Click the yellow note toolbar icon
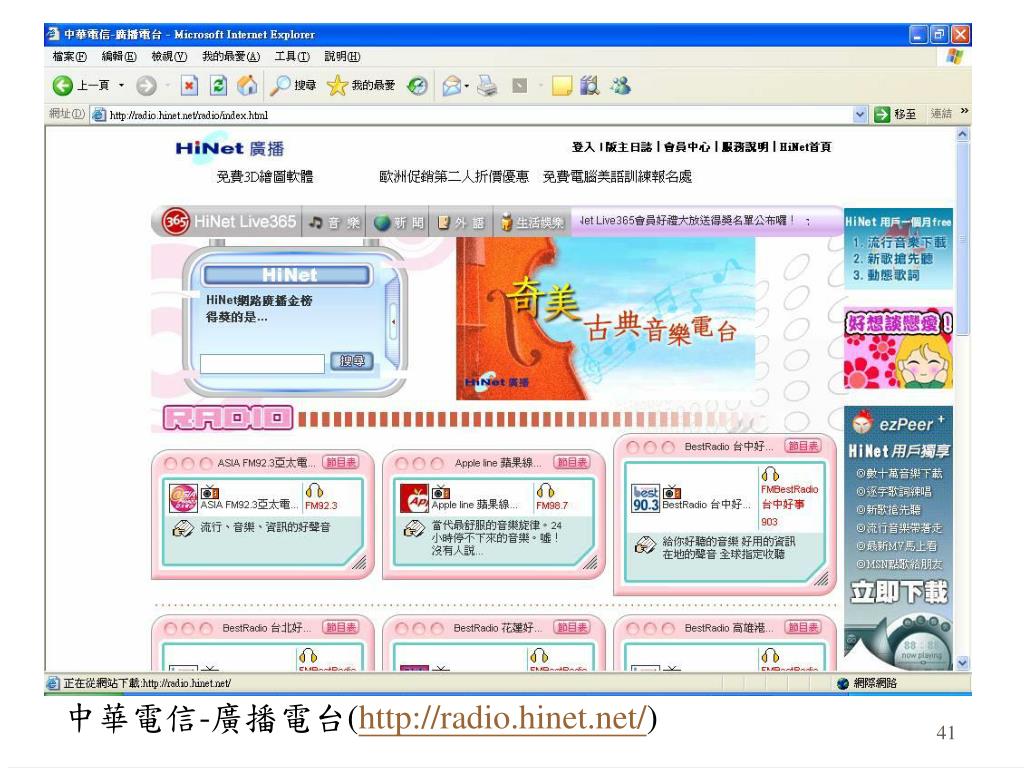This screenshot has width=1024, height=768. point(562,86)
